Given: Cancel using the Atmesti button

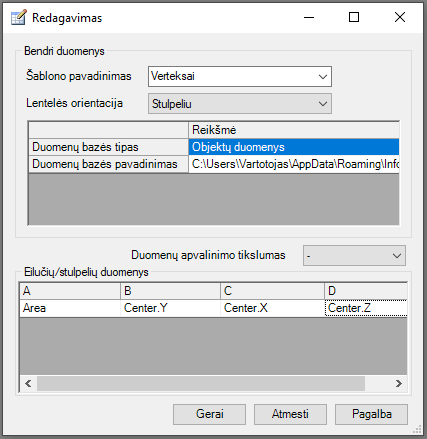Looking at the screenshot, I should click(290, 414).
